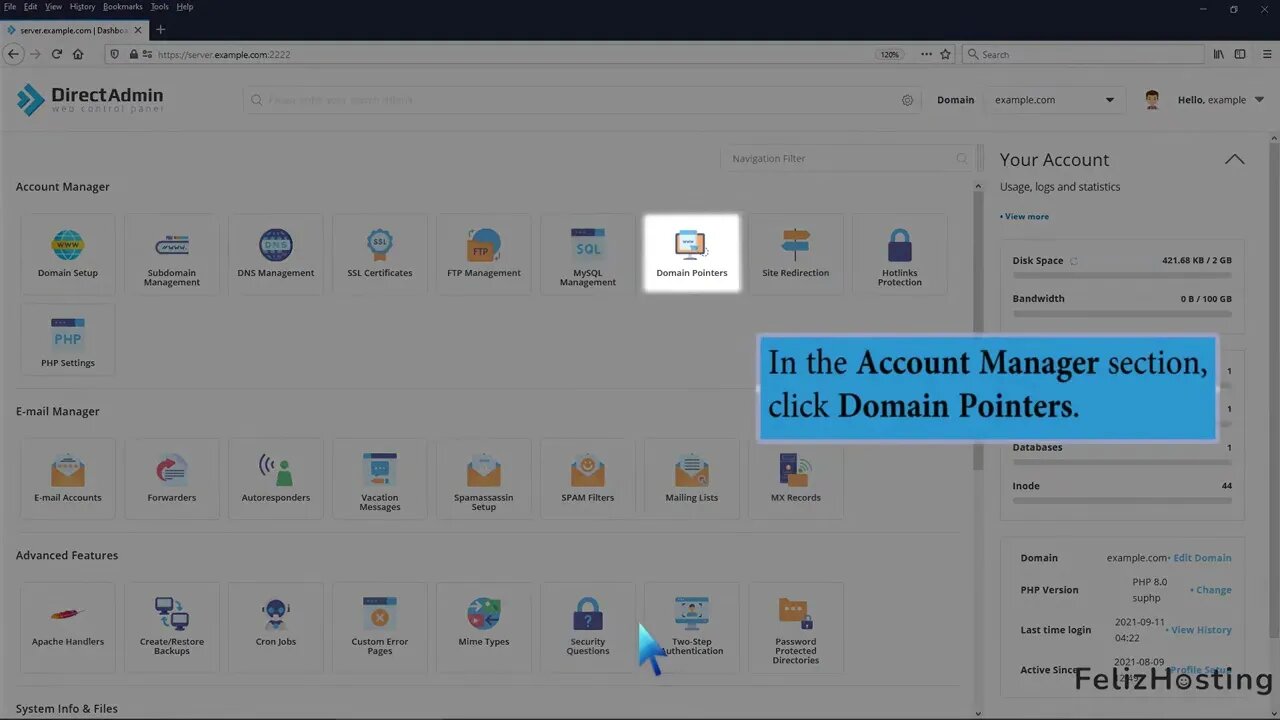Click the DirectAdmin logo
The image size is (1280, 720).
(x=90, y=99)
